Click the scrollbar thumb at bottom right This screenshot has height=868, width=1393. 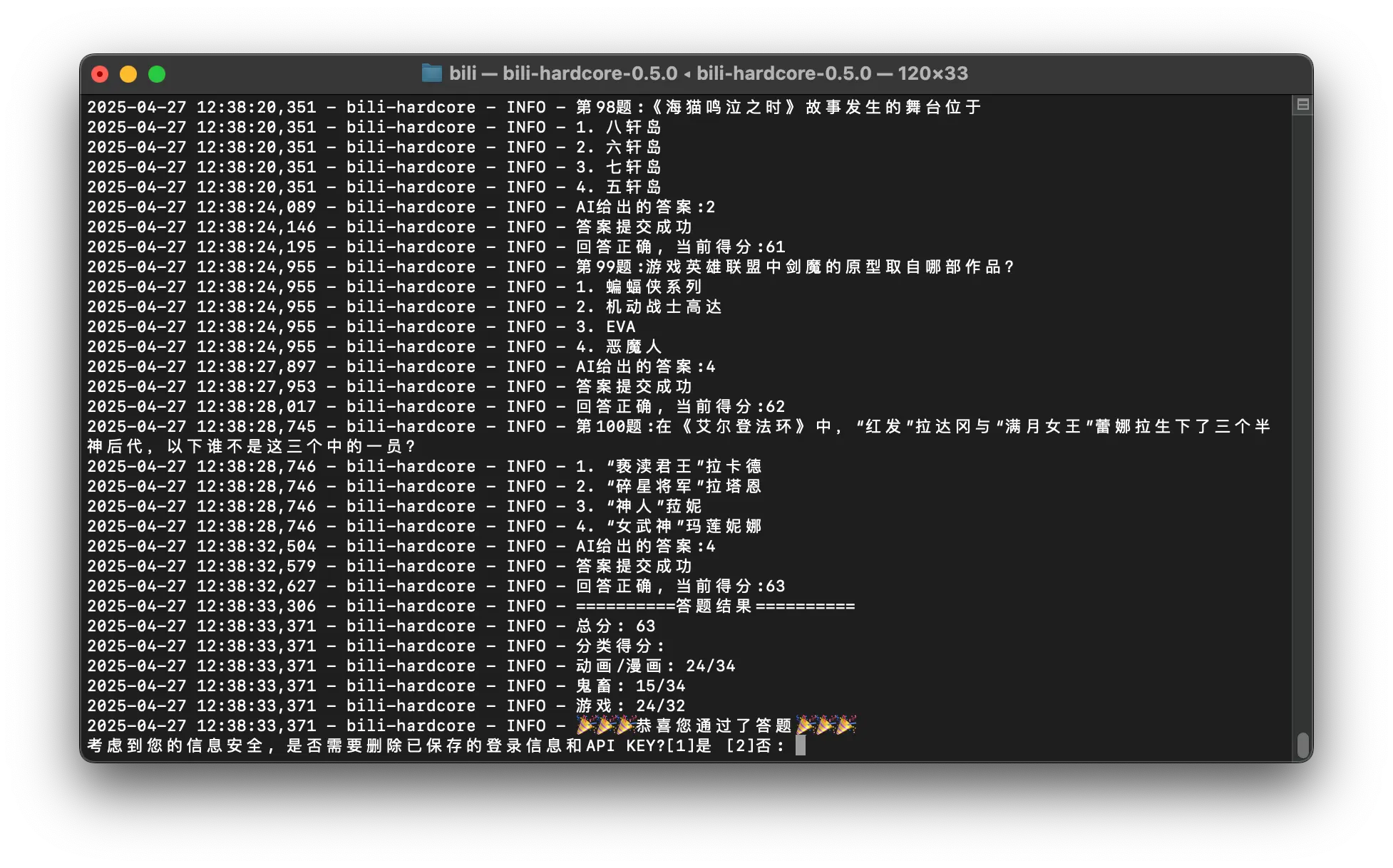coord(1302,745)
